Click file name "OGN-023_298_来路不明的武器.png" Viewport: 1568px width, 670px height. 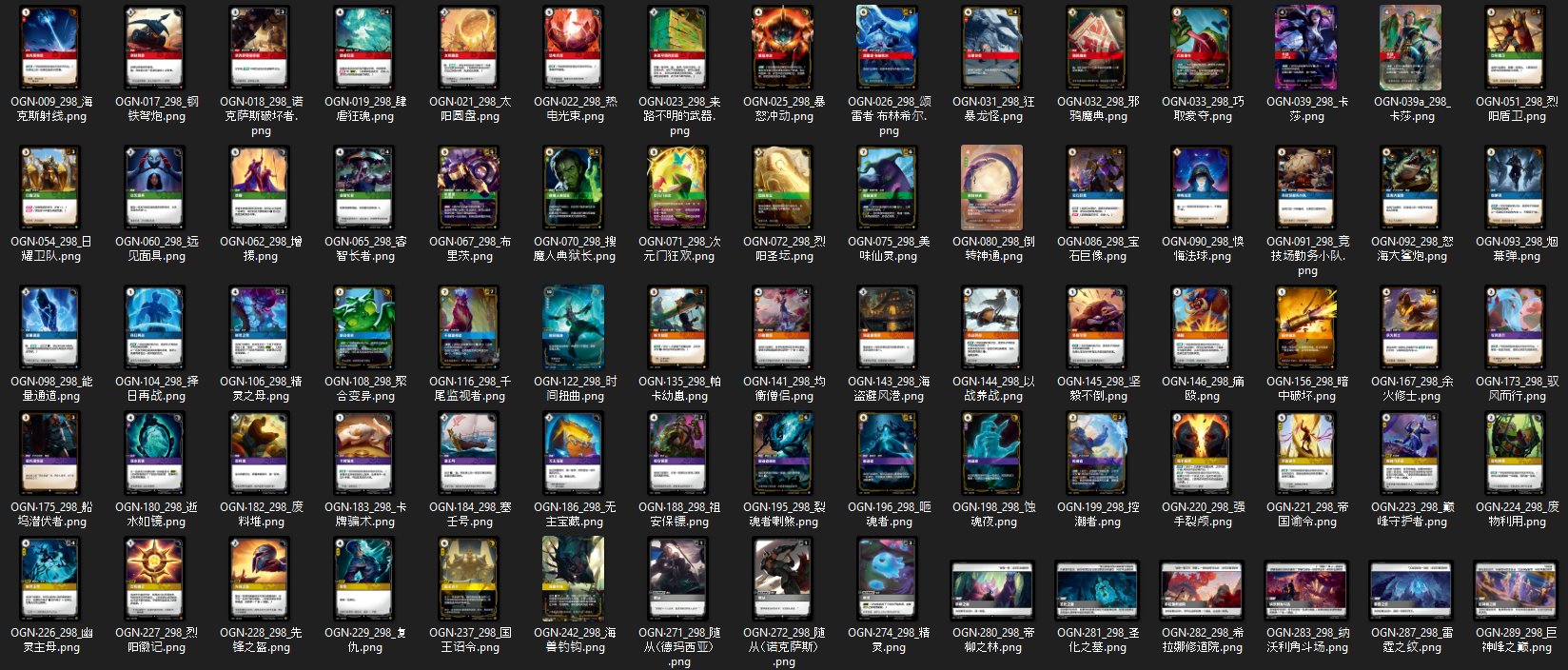[x=679, y=115]
